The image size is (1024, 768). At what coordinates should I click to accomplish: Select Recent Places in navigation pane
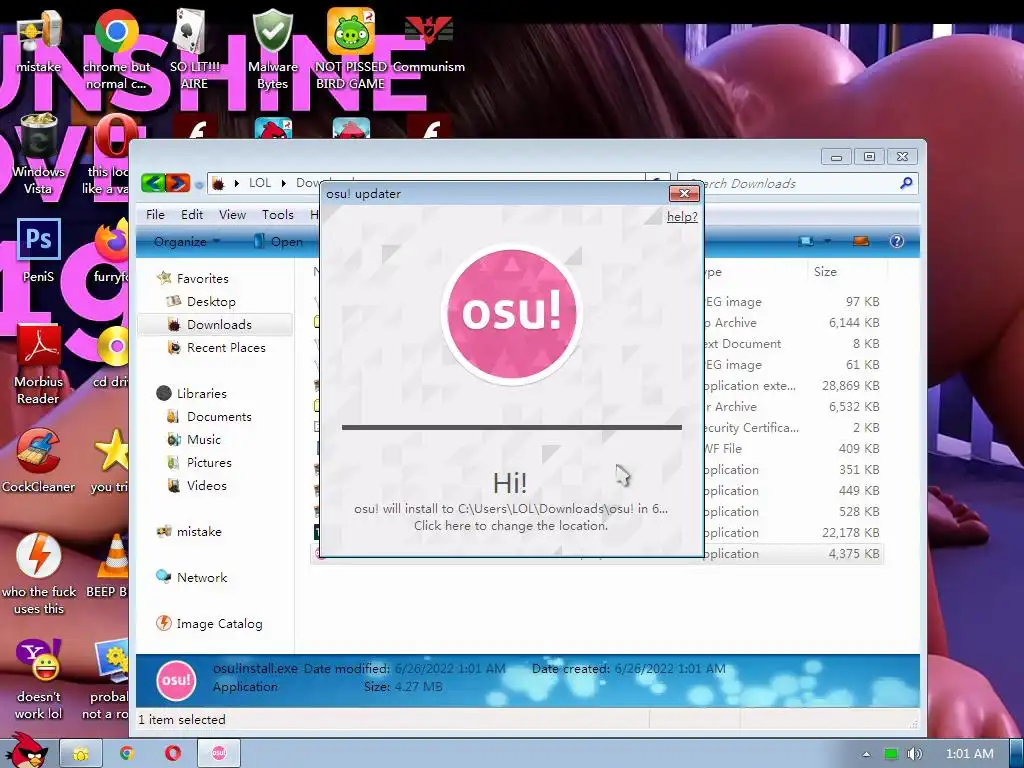(216, 347)
